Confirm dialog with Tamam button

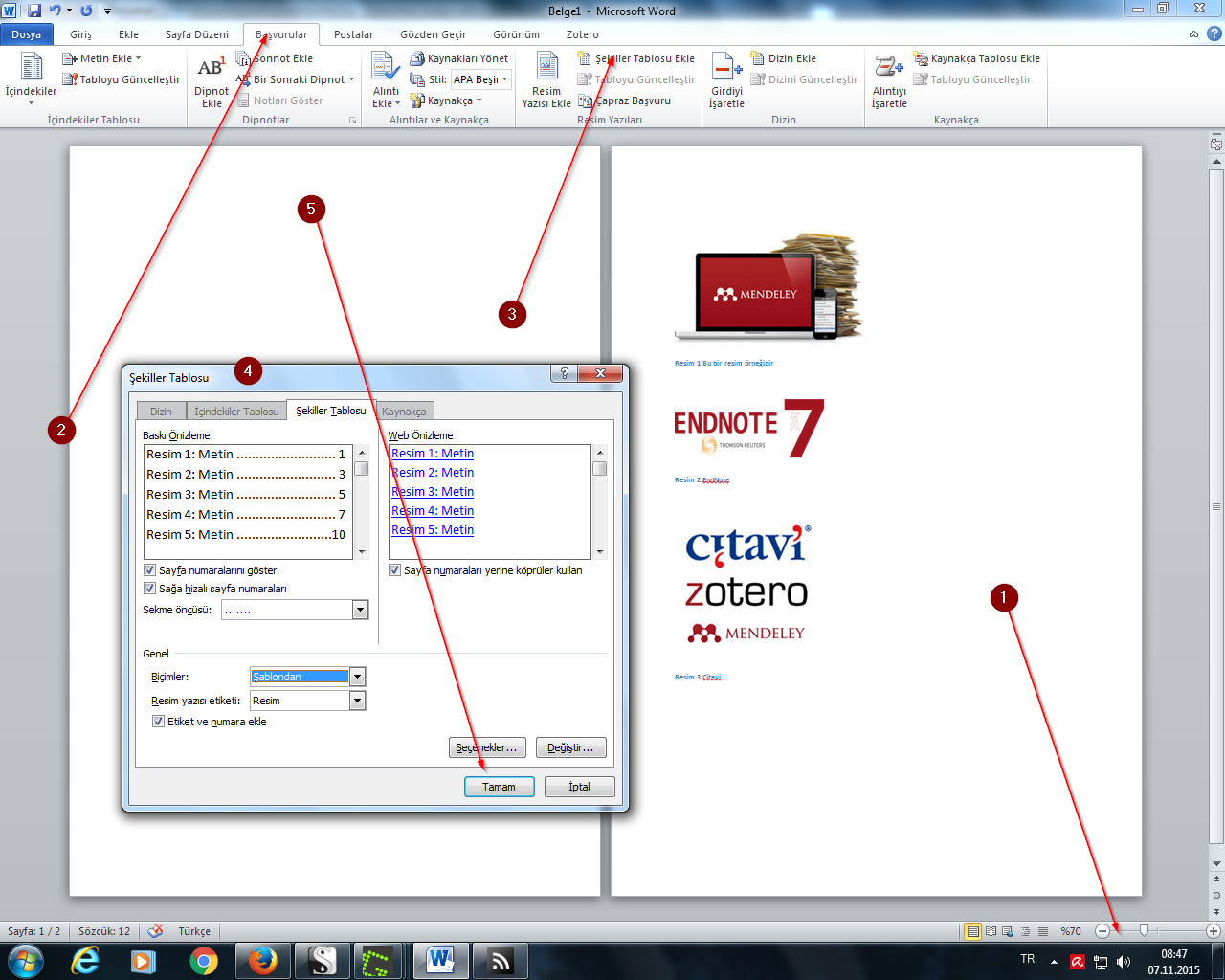499,787
